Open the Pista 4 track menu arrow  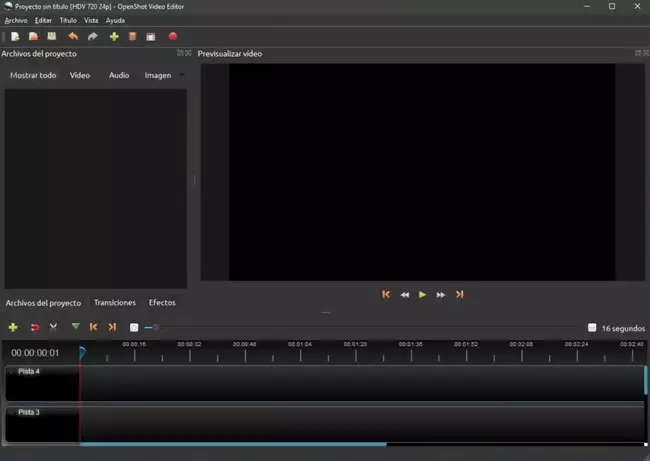(12, 371)
